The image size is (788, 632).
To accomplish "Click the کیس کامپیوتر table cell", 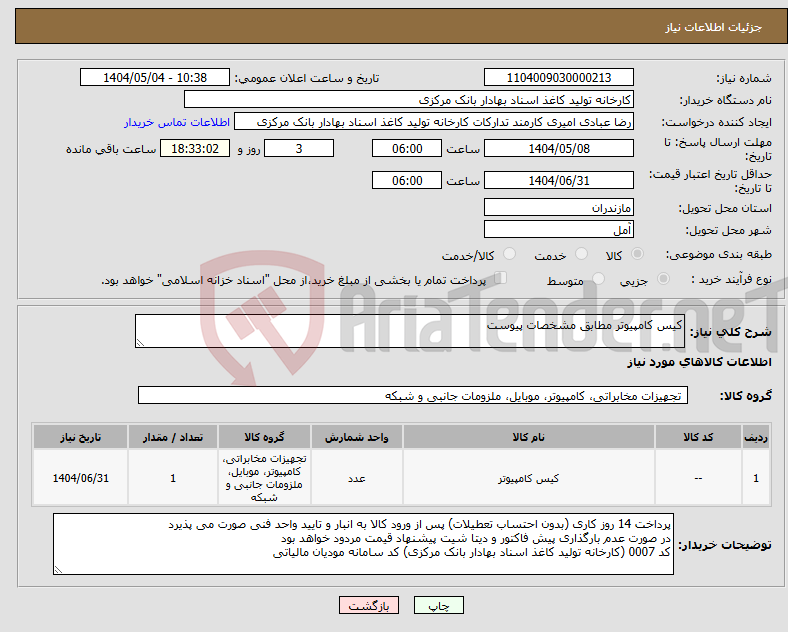I will click(x=529, y=478).
